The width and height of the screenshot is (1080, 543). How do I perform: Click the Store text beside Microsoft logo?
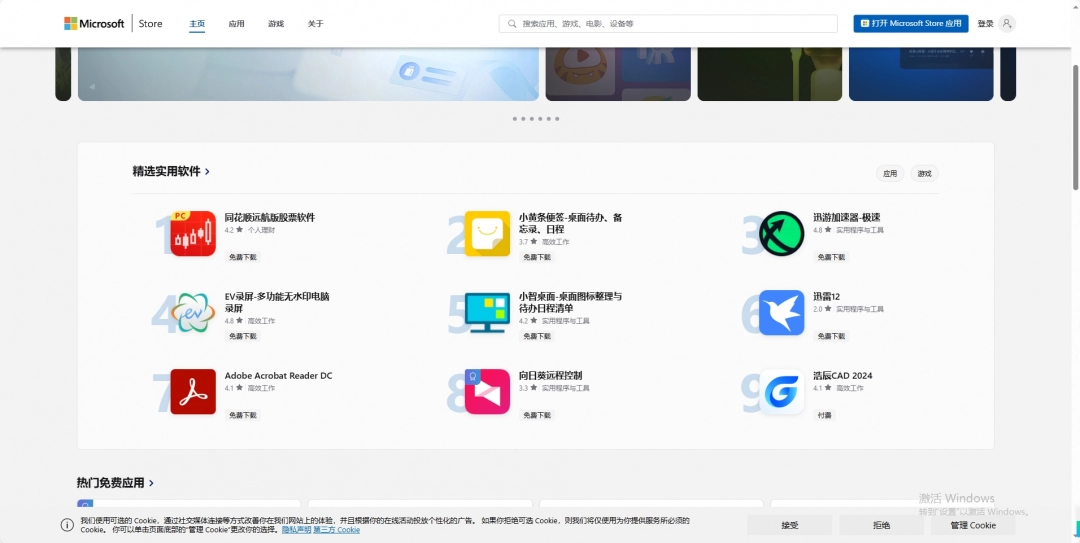pyautogui.click(x=150, y=23)
